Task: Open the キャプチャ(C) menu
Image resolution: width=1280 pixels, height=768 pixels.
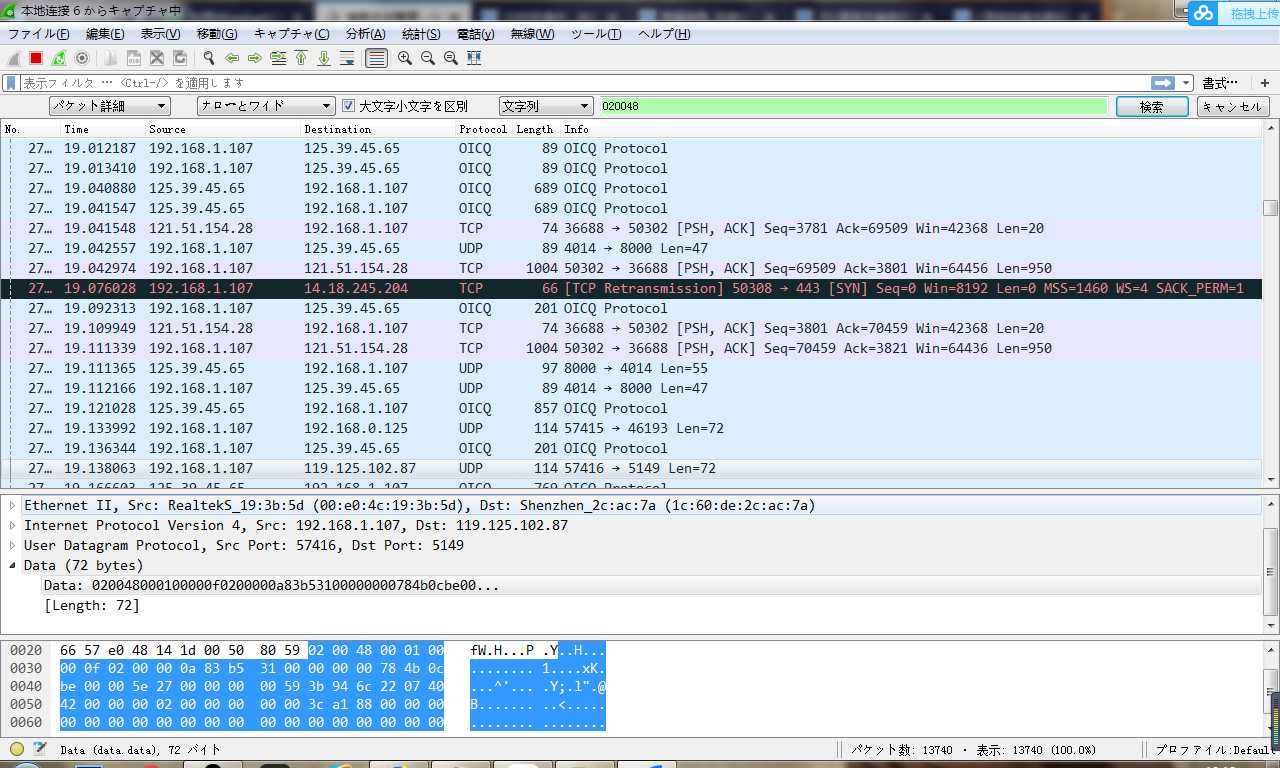Action: click(291, 34)
